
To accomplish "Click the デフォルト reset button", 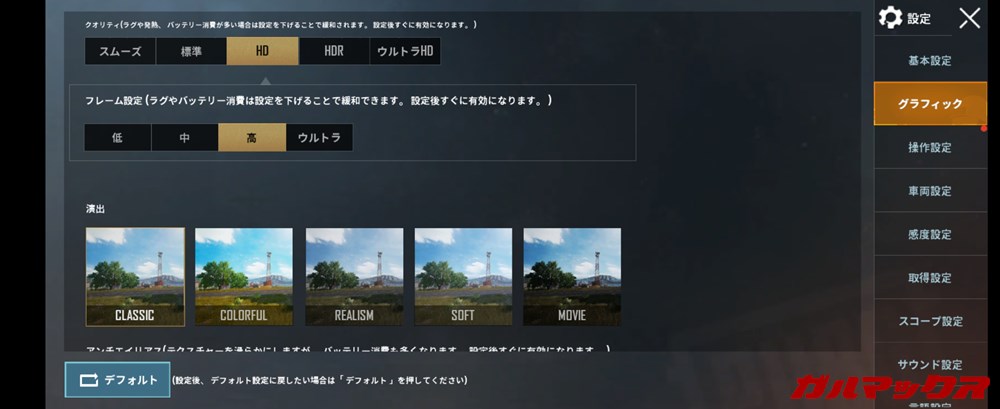I will pos(117,380).
